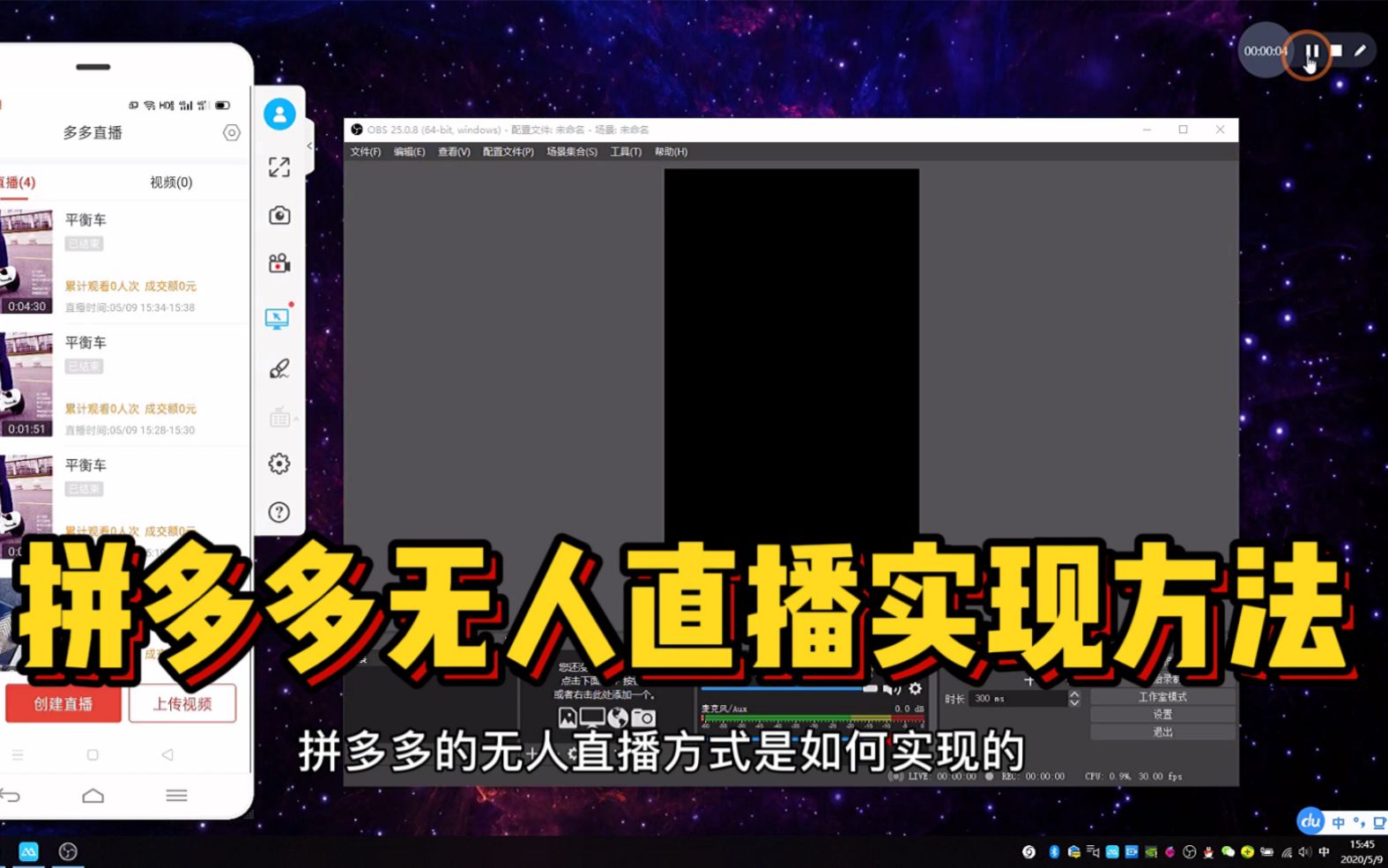This screenshot has width=1388, height=868.
Task: Click the 退出 button in OBS controls
Action: 1162,732
